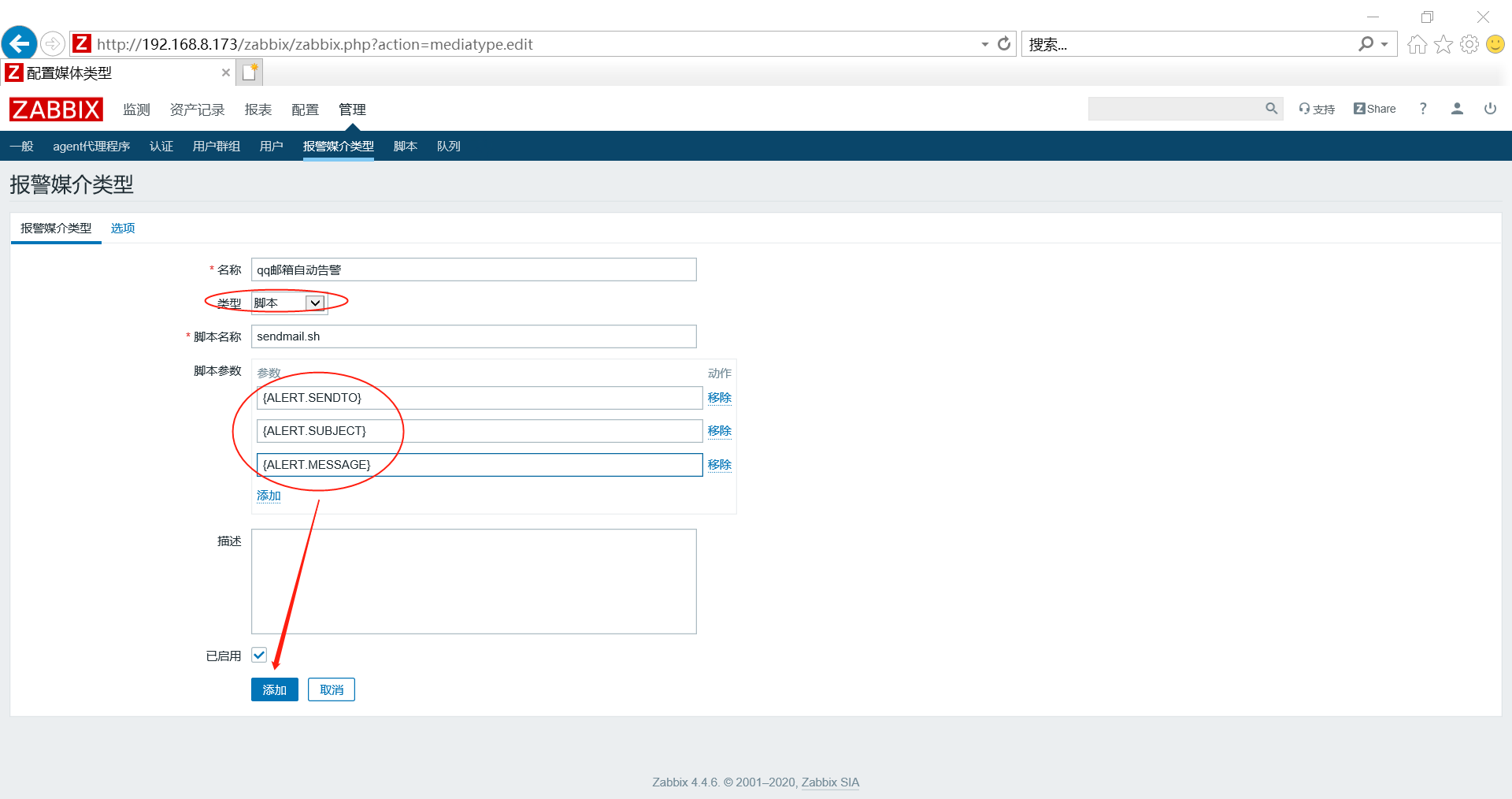The width and height of the screenshot is (1512, 799).
Task: Remove the {ALERT.MESSAGE} parameter
Action: coord(720,465)
